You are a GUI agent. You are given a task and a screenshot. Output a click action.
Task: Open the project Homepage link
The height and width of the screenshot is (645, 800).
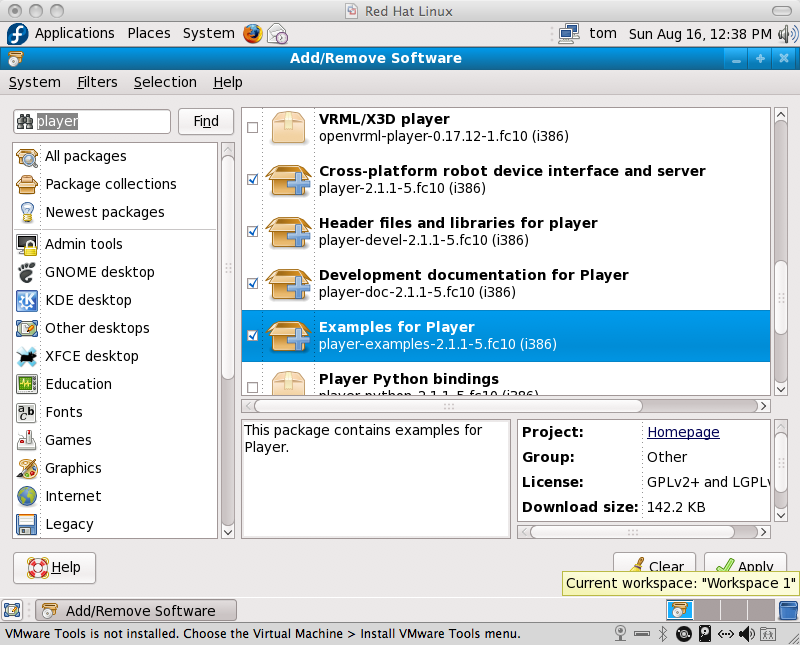pyautogui.click(x=683, y=432)
